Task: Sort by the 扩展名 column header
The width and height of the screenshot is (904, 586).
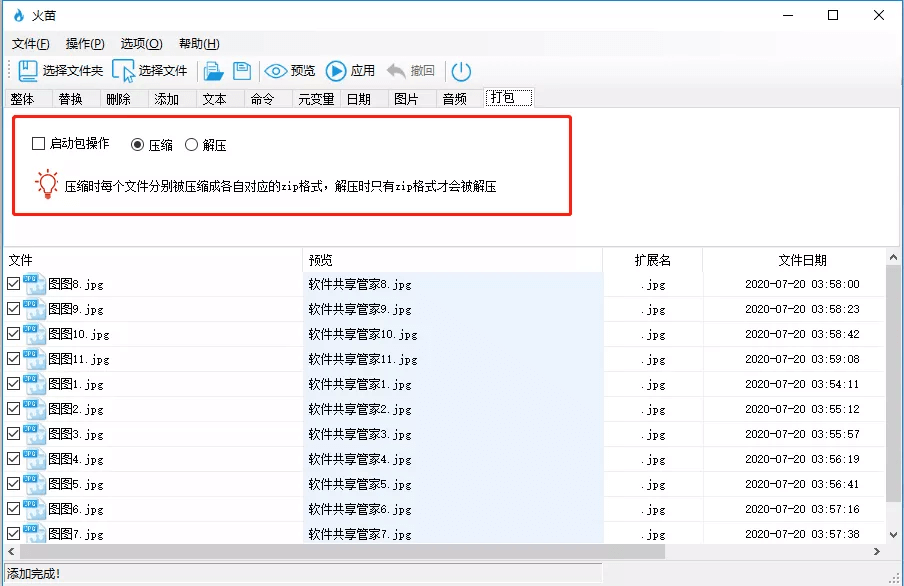Action: pos(652,260)
